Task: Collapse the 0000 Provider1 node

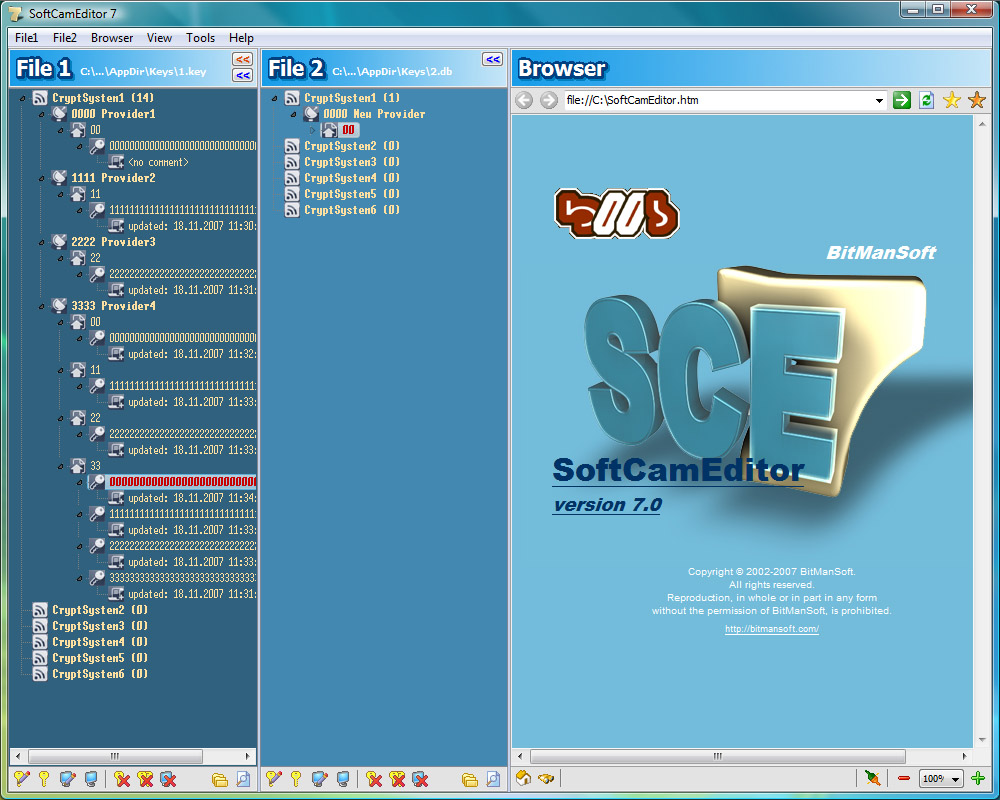Action: 41,114
